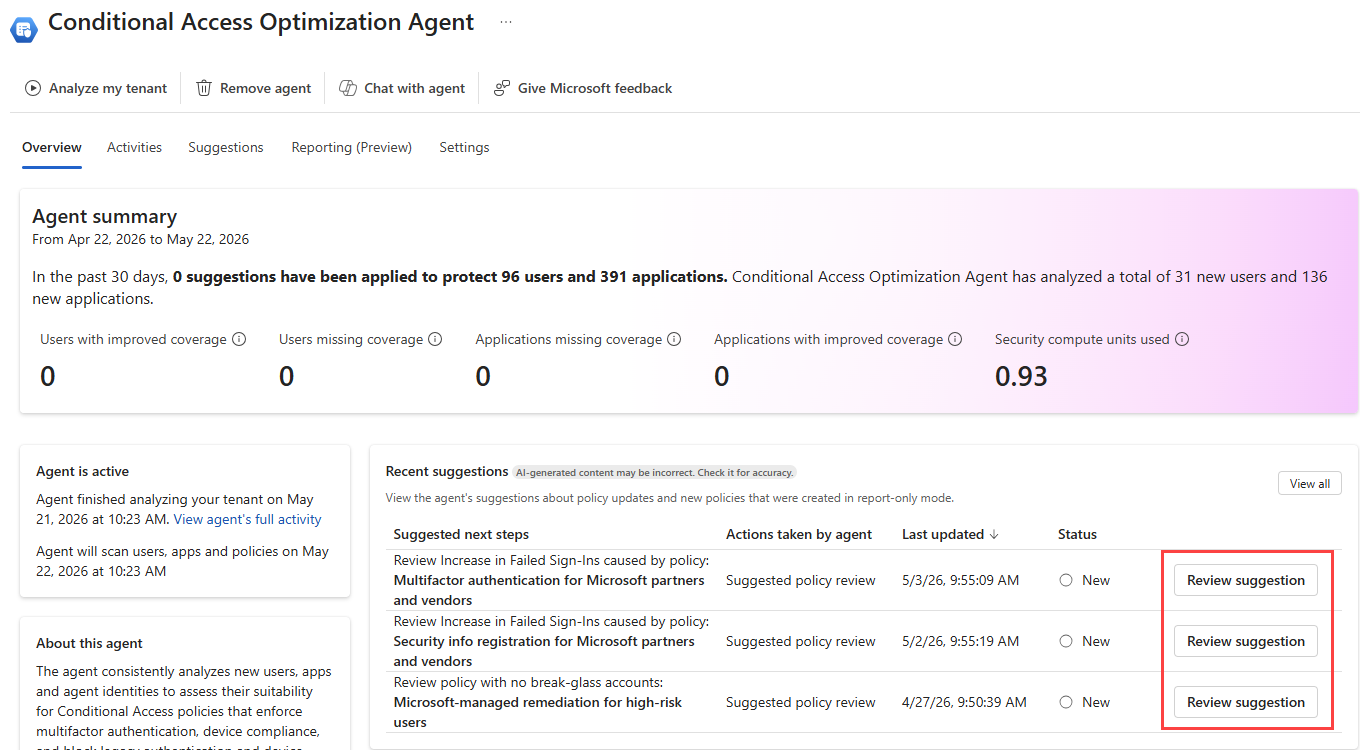The image size is (1360, 750).
Task: Click the 4/27/26, 9:50:39 AM timestamp
Action: (x=964, y=703)
